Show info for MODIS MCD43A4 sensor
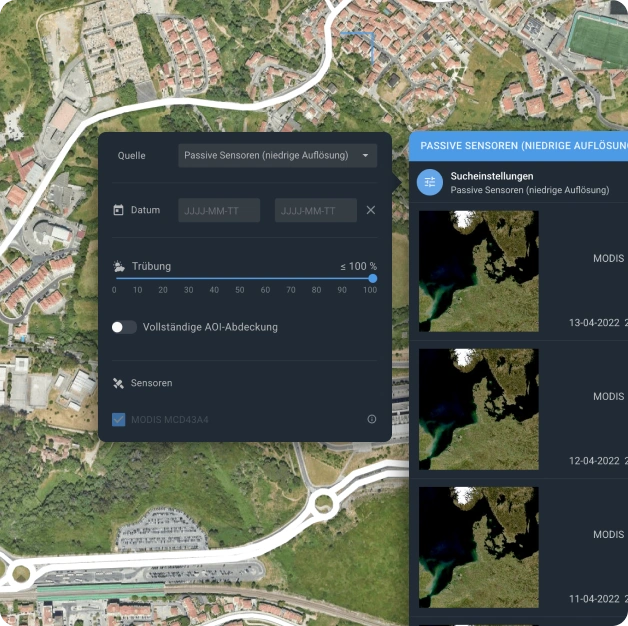Viewport: 628px width, 626px height. (x=372, y=419)
